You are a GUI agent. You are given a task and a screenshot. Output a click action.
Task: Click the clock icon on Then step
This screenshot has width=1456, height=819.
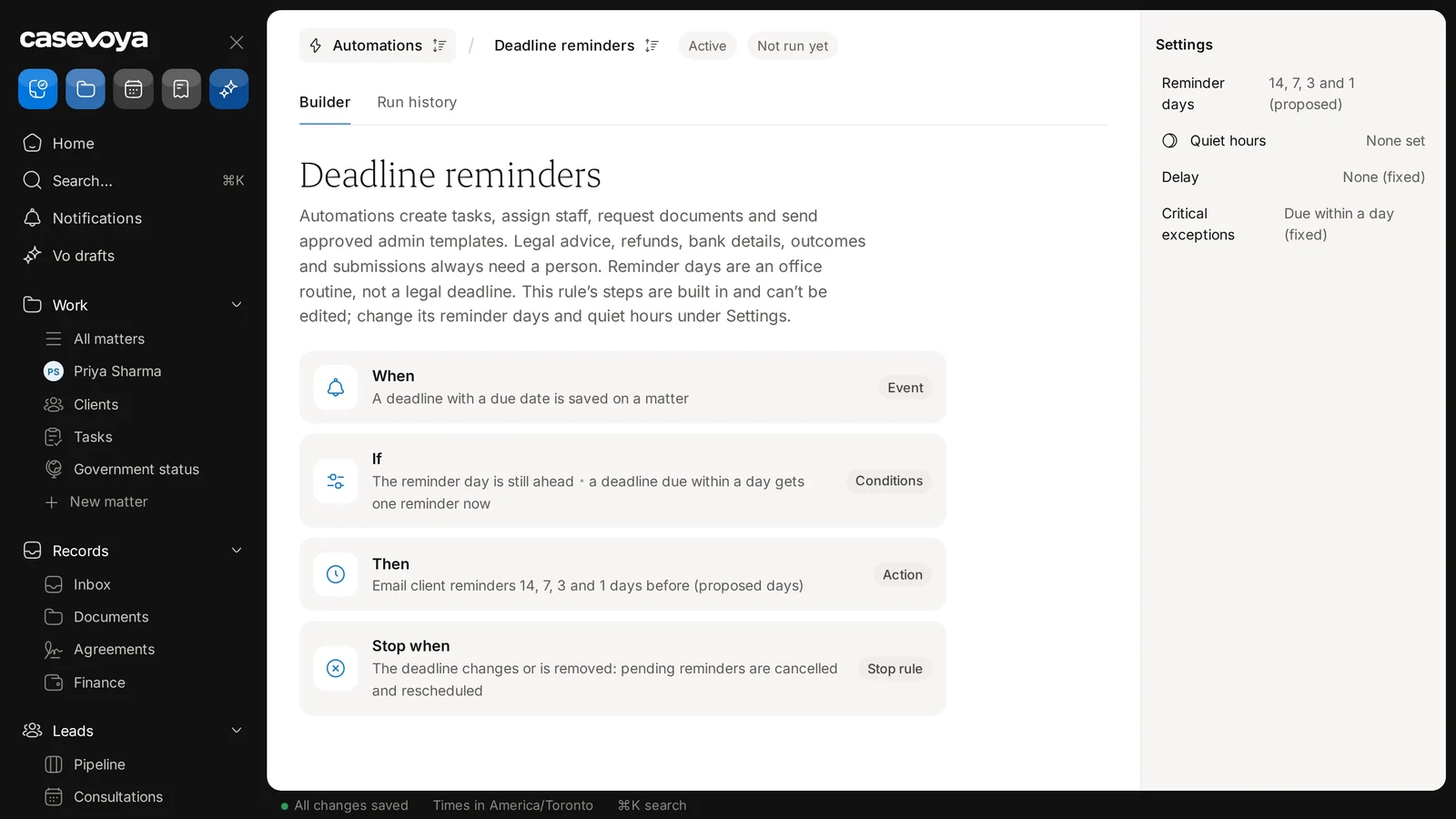point(336,574)
